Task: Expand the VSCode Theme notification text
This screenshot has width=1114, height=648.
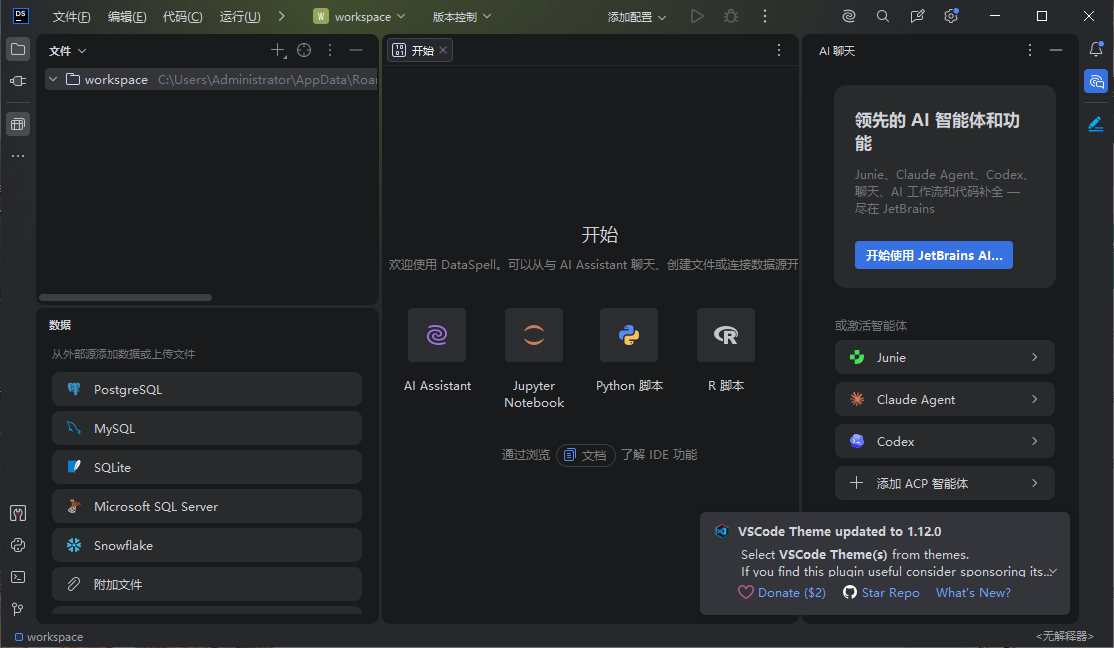Action: (1053, 571)
